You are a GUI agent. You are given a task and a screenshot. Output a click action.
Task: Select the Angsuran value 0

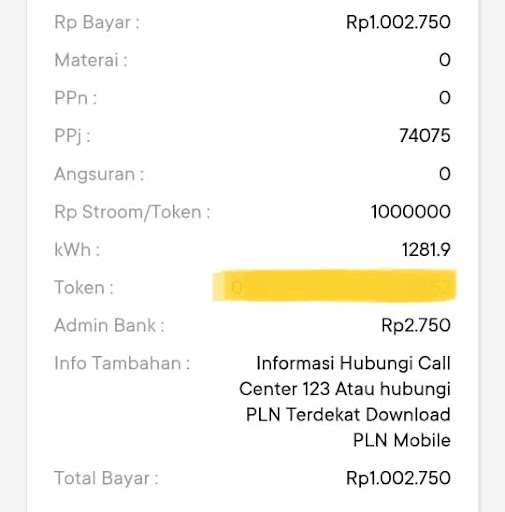[x=445, y=174]
